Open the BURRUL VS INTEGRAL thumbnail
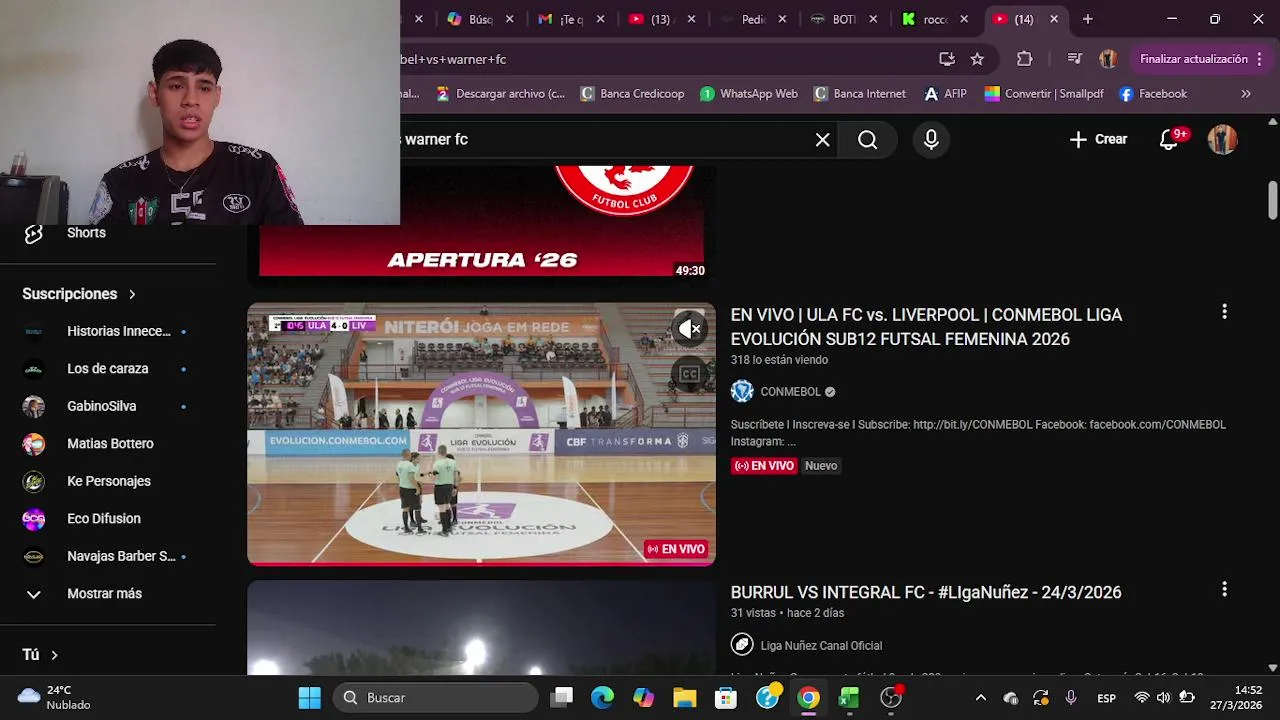Screen dimensions: 1280x720 click(x=481, y=628)
